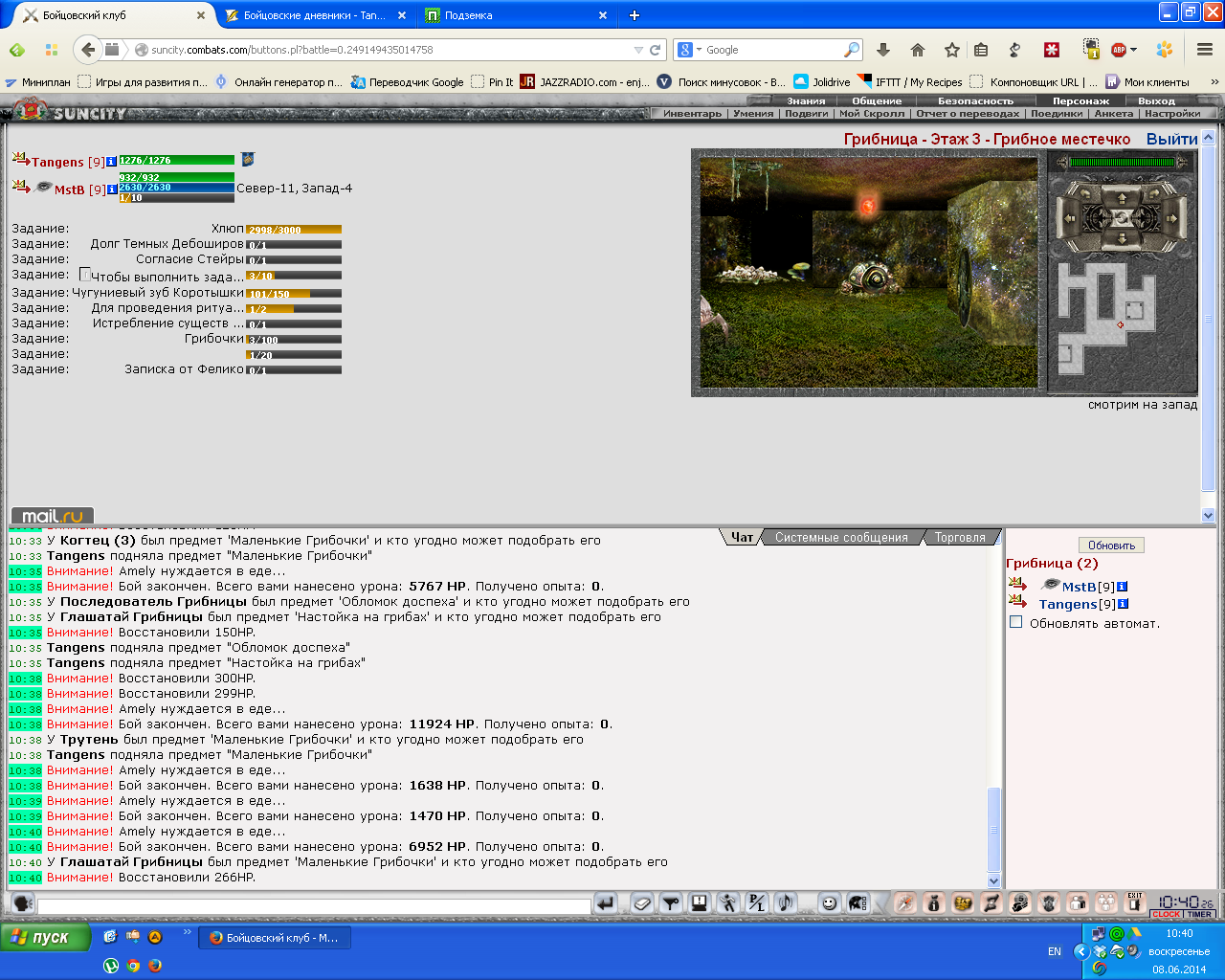
Task: Click the center refresh button of navigation pad
Action: (x=1122, y=218)
